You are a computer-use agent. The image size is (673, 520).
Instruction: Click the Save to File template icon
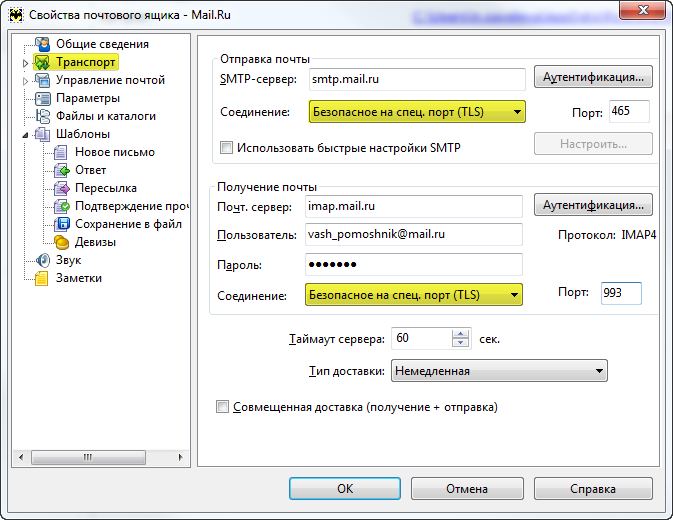tap(61, 224)
